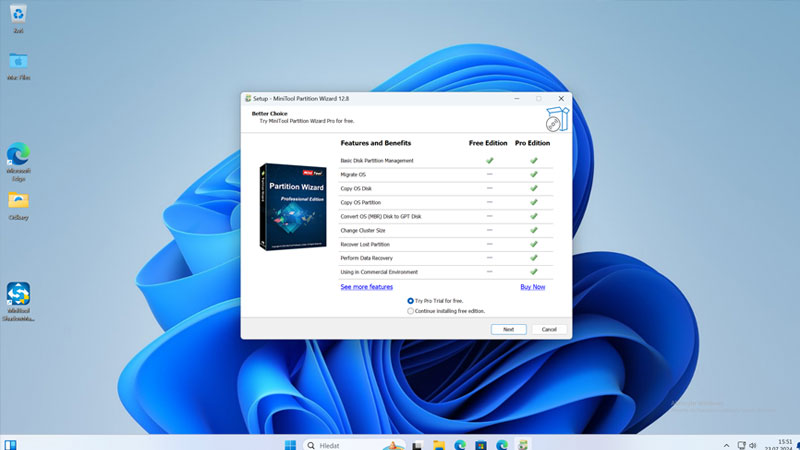Open Edge icon left of Microsoft Store
Image resolution: width=800 pixels, height=450 pixels.
(460, 445)
